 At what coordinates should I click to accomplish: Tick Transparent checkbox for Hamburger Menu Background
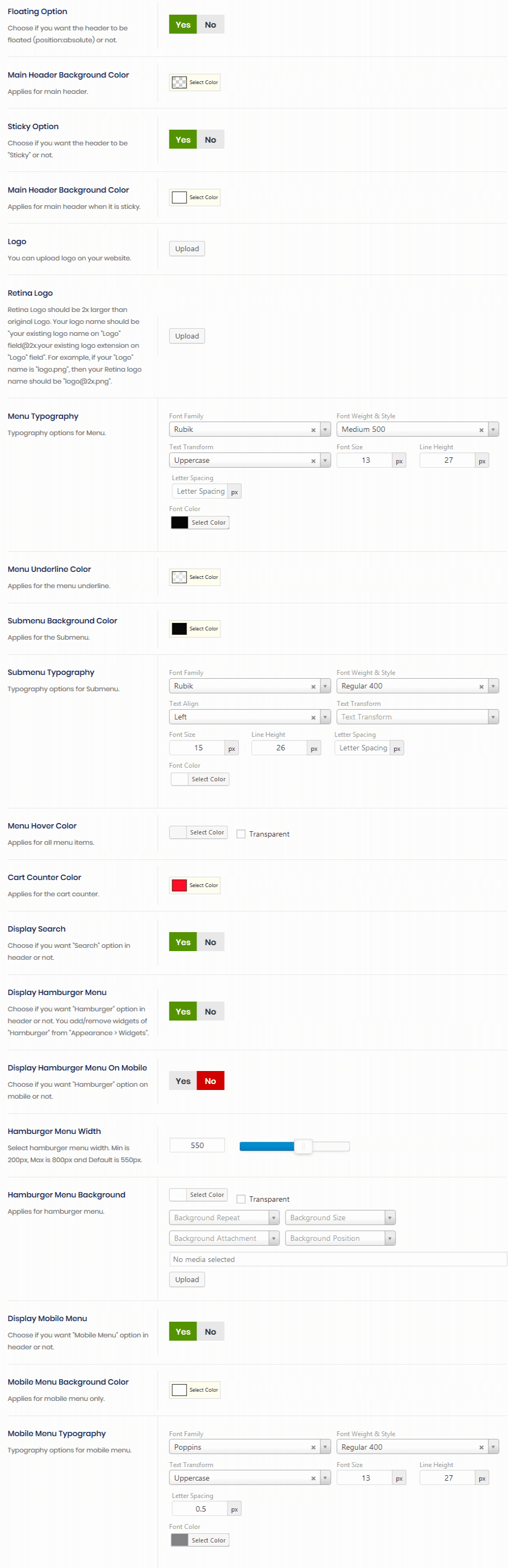coord(241,1199)
